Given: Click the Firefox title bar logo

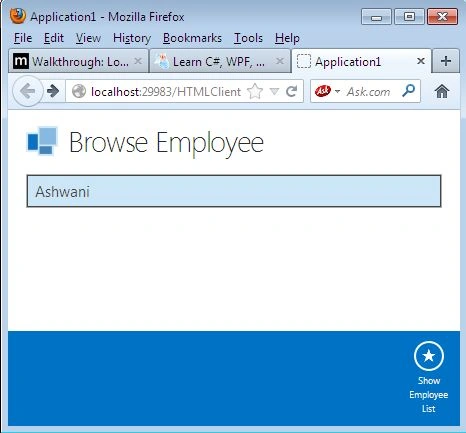Looking at the screenshot, I should tap(18, 16).
